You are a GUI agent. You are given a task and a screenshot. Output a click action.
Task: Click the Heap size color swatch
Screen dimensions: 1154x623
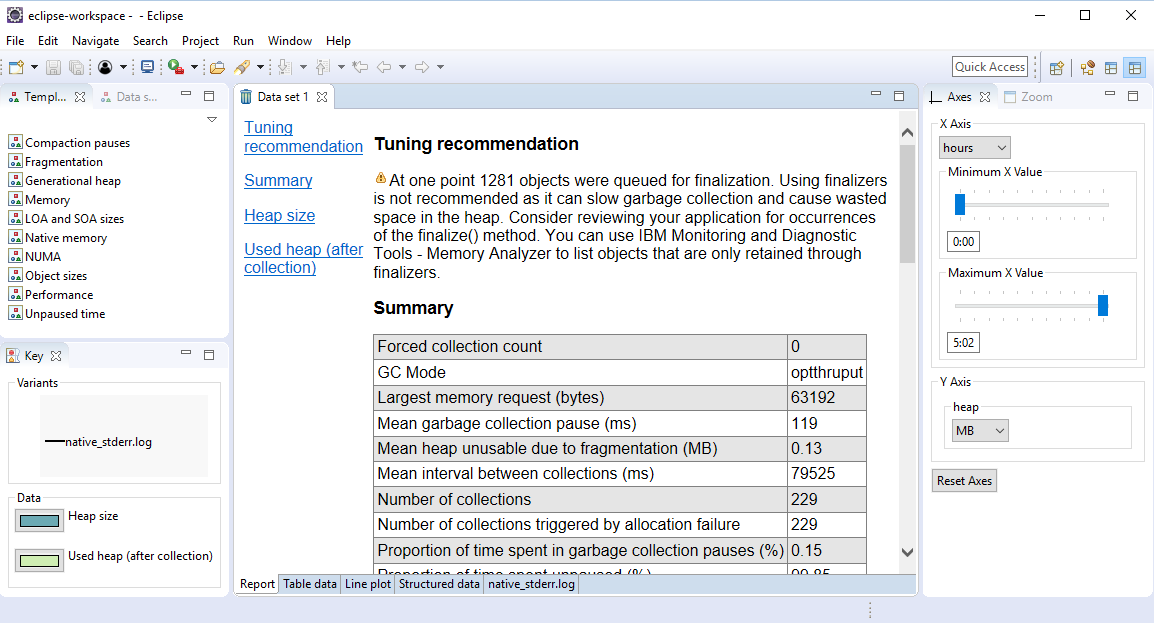pos(40,520)
